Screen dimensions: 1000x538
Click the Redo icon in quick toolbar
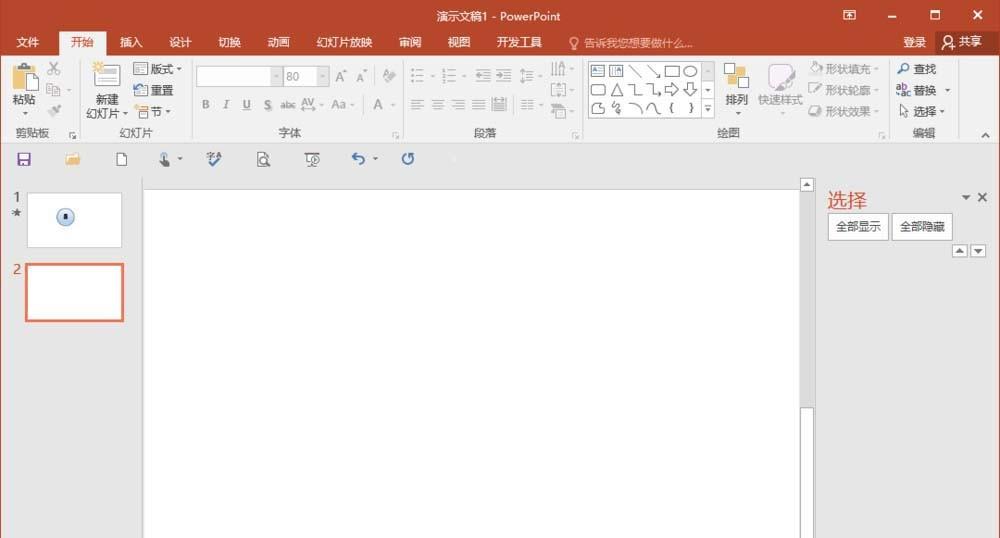coord(407,159)
